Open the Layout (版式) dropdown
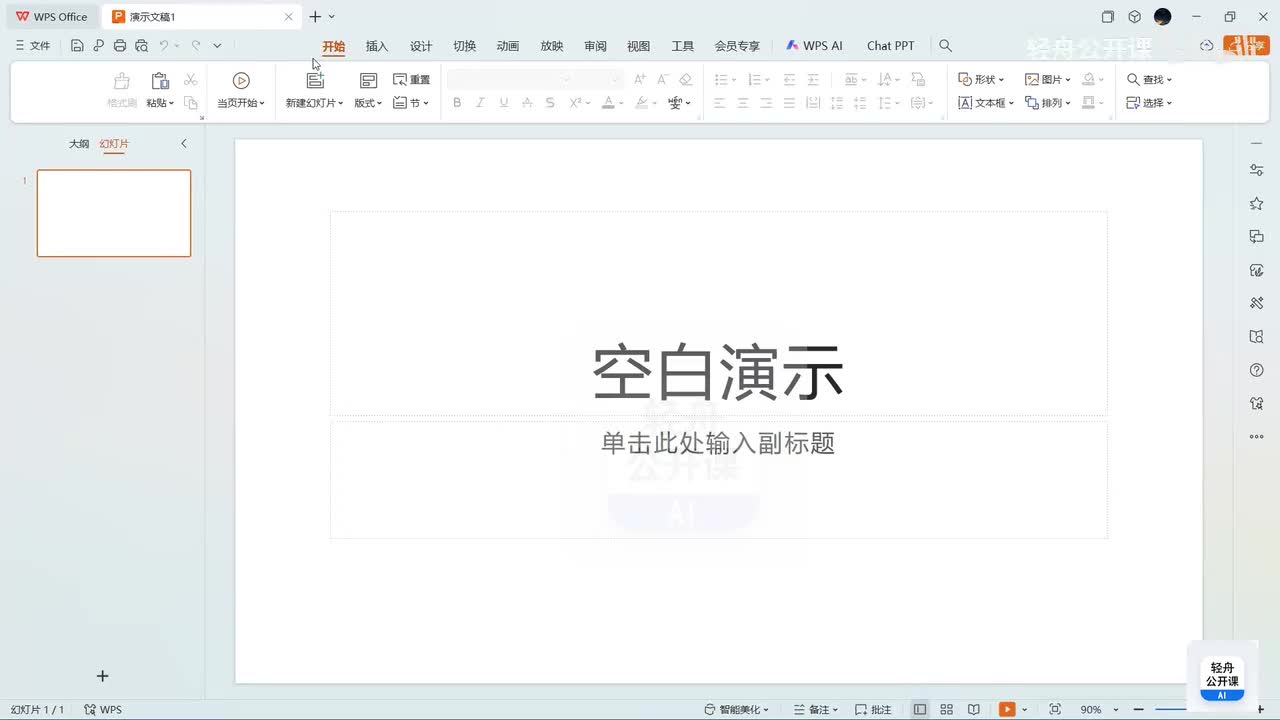Image resolution: width=1280 pixels, height=720 pixels. tap(368, 103)
